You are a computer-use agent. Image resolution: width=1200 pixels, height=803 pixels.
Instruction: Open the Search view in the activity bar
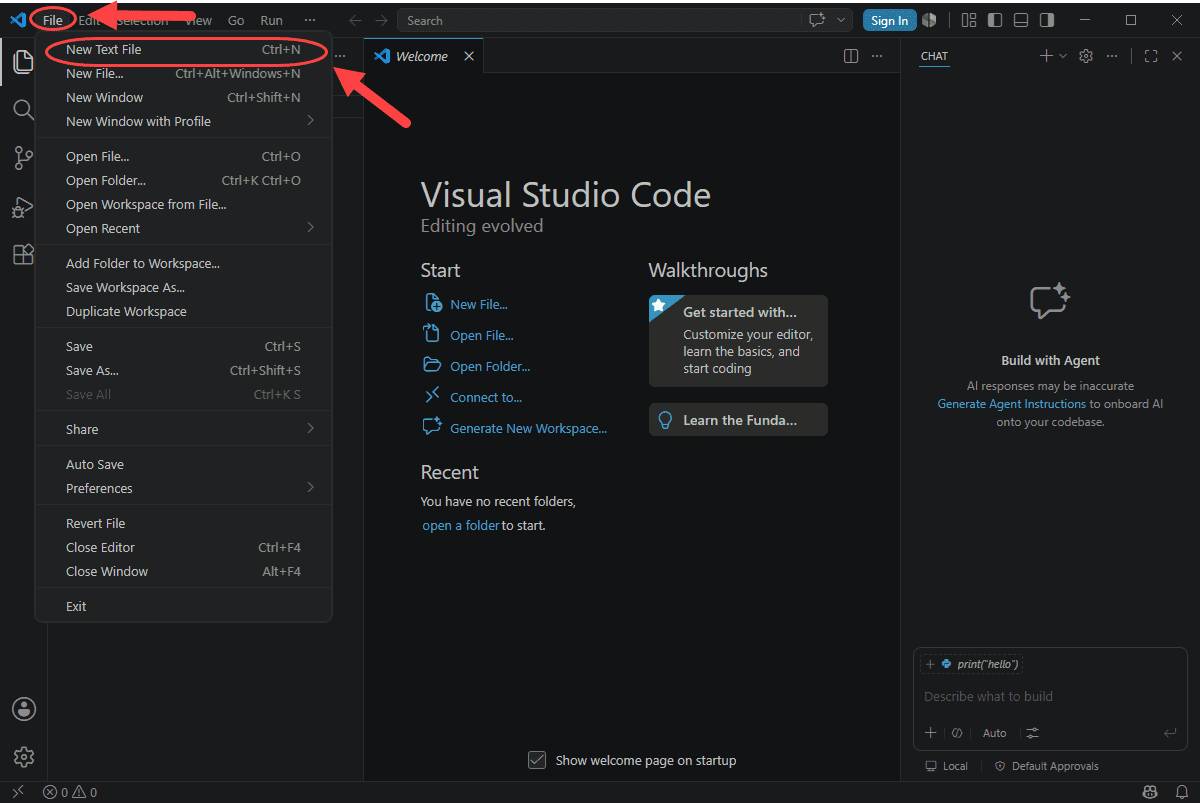point(23,109)
